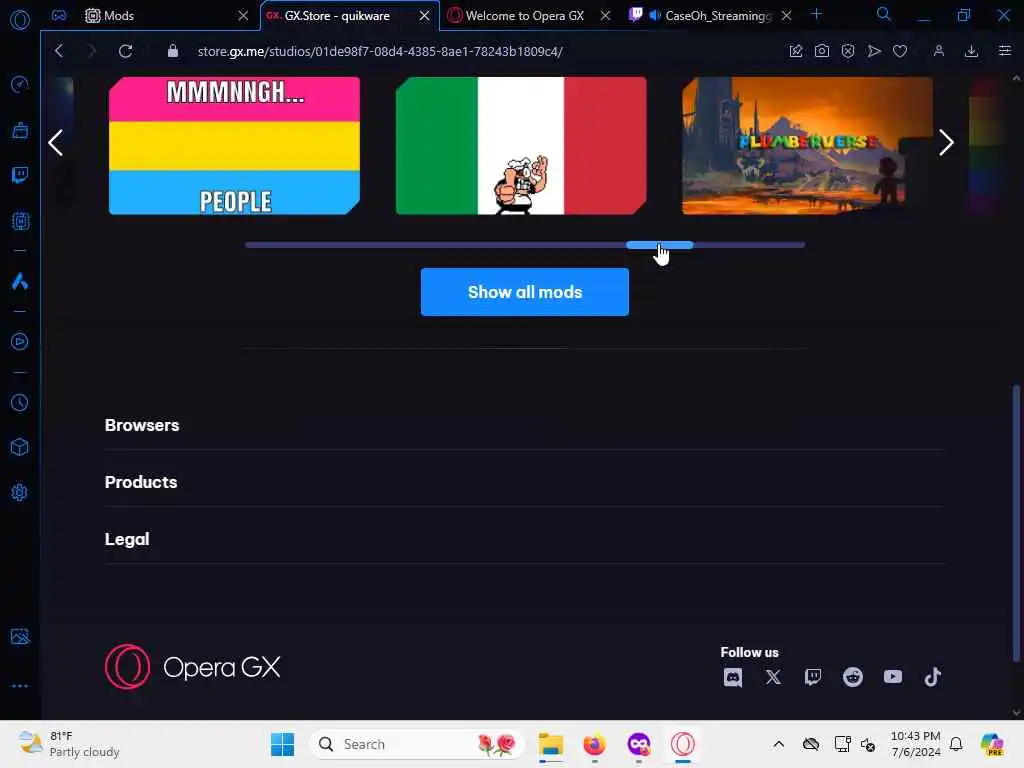Open Extensions cube sidebar icon
The image size is (1024, 768).
pyautogui.click(x=20, y=447)
